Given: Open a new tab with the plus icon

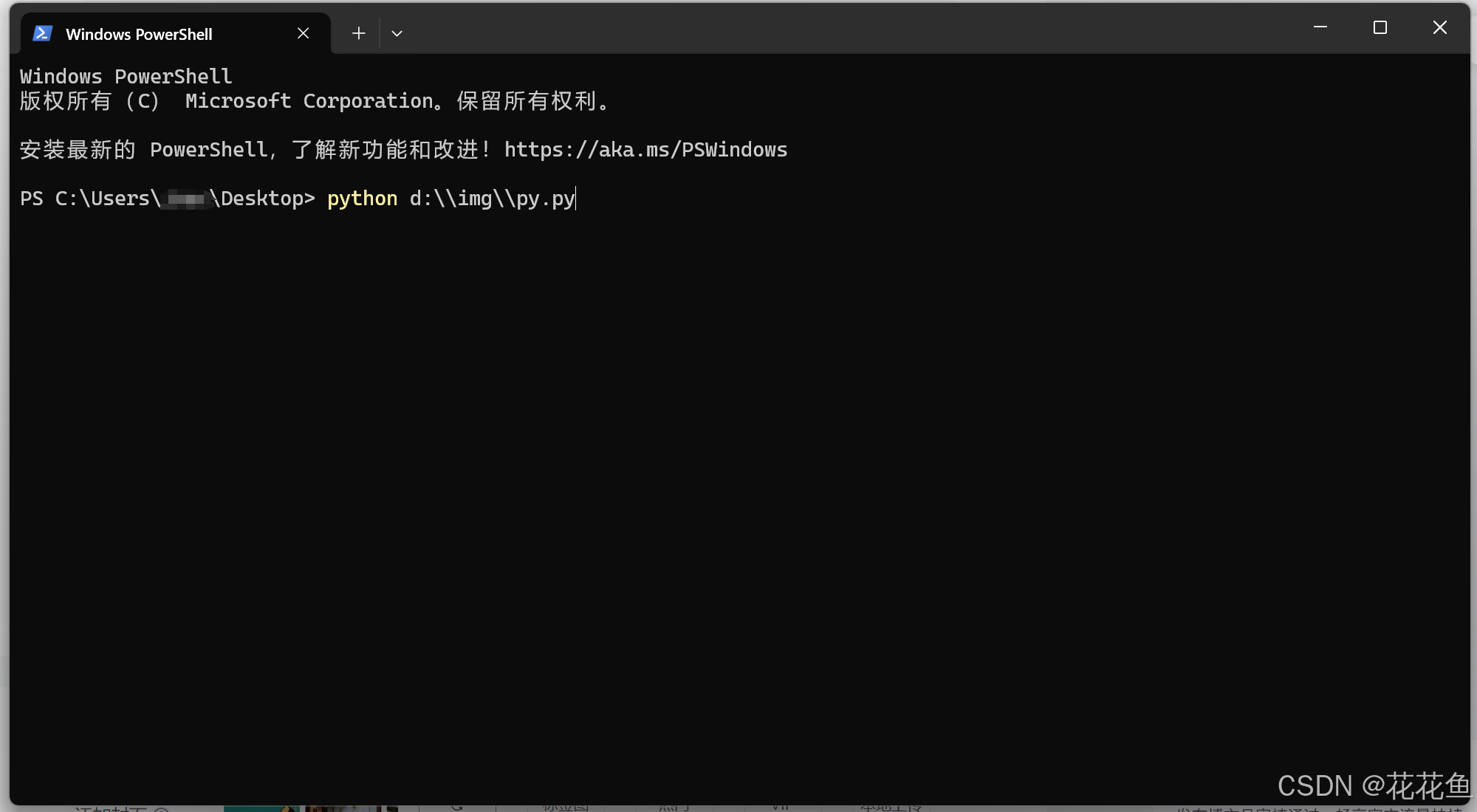Looking at the screenshot, I should [x=358, y=33].
